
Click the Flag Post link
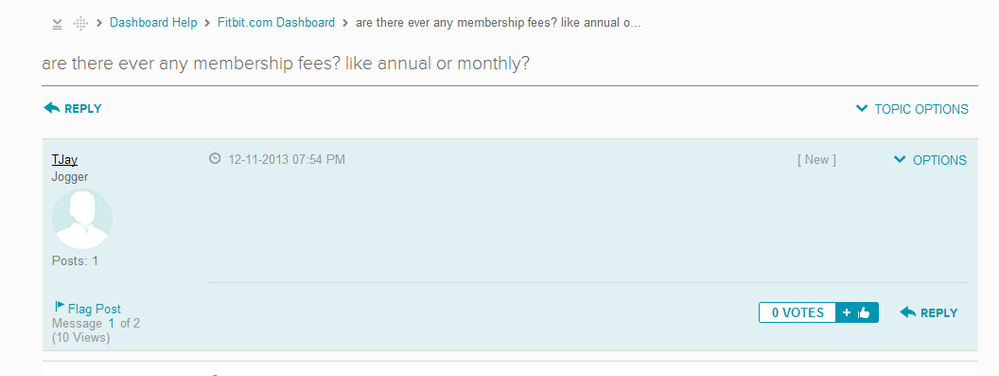[94, 309]
